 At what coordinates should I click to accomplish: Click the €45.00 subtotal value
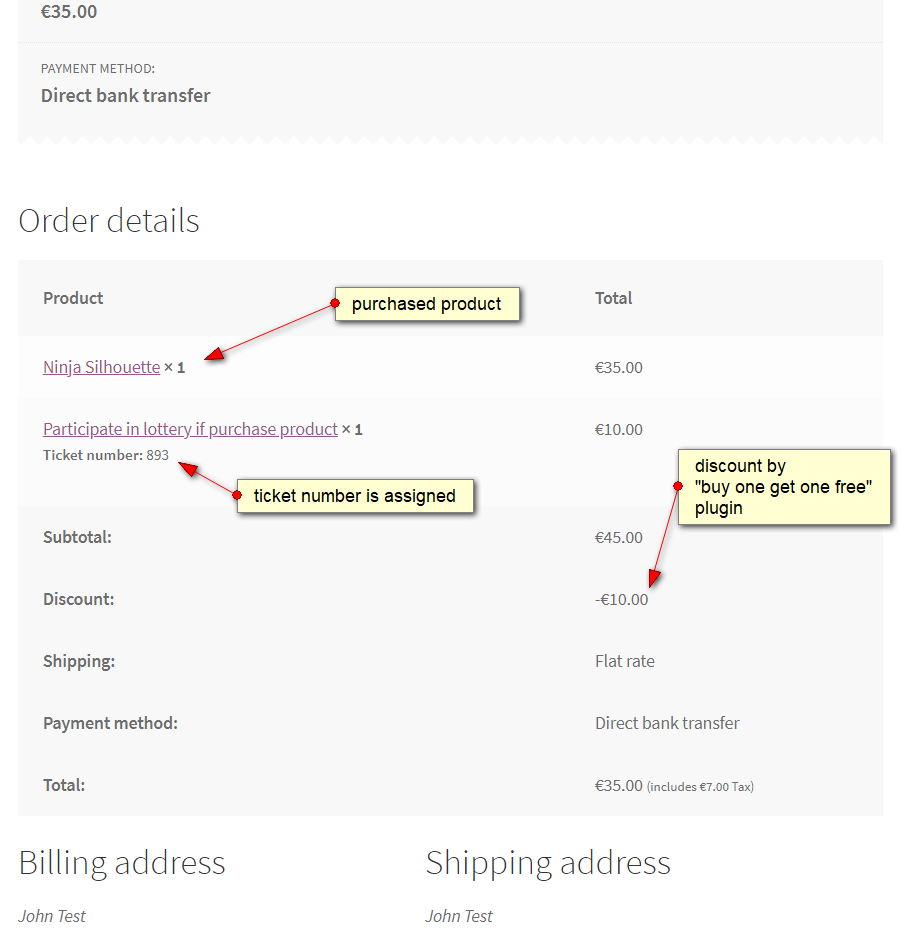tap(618, 537)
